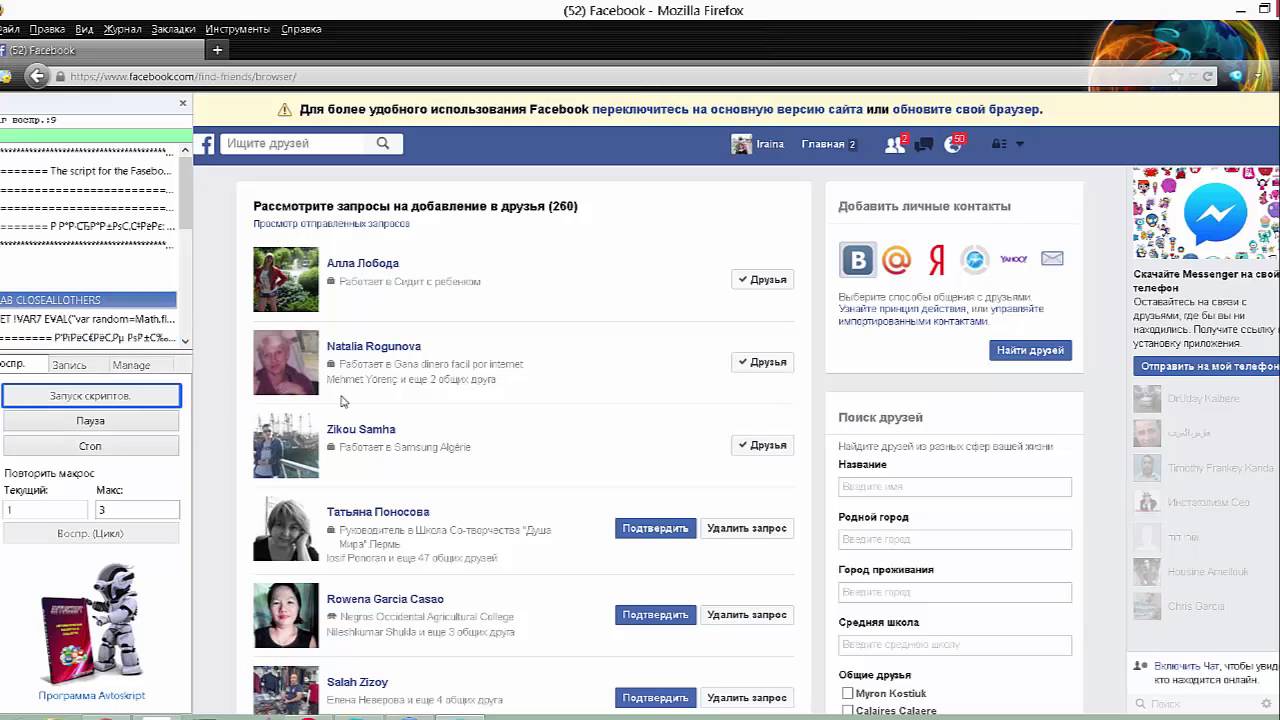1280x720 pixels.
Task: Open a new tab with the plus button
Action: (217, 50)
